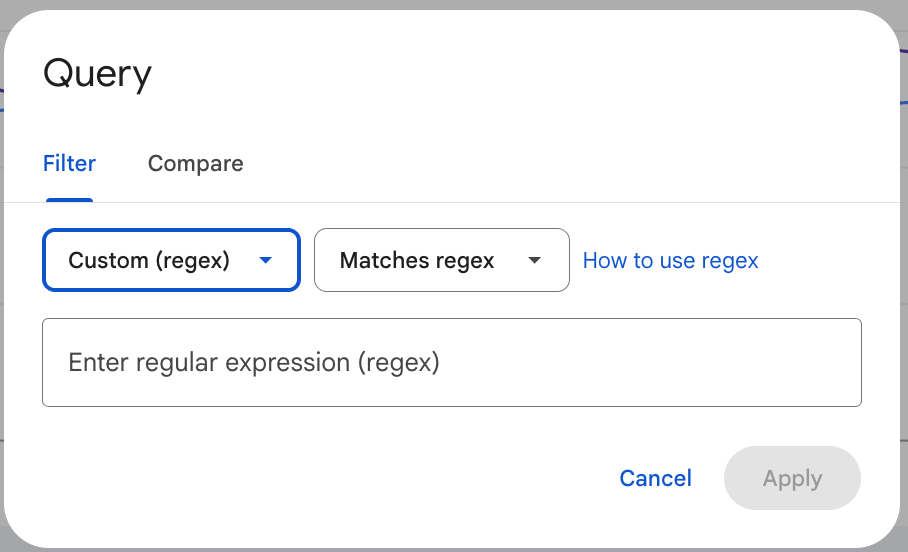Click the Matches regex caret arrow
The width and height of the screenshot is (908, 552).
click(535, 260)
